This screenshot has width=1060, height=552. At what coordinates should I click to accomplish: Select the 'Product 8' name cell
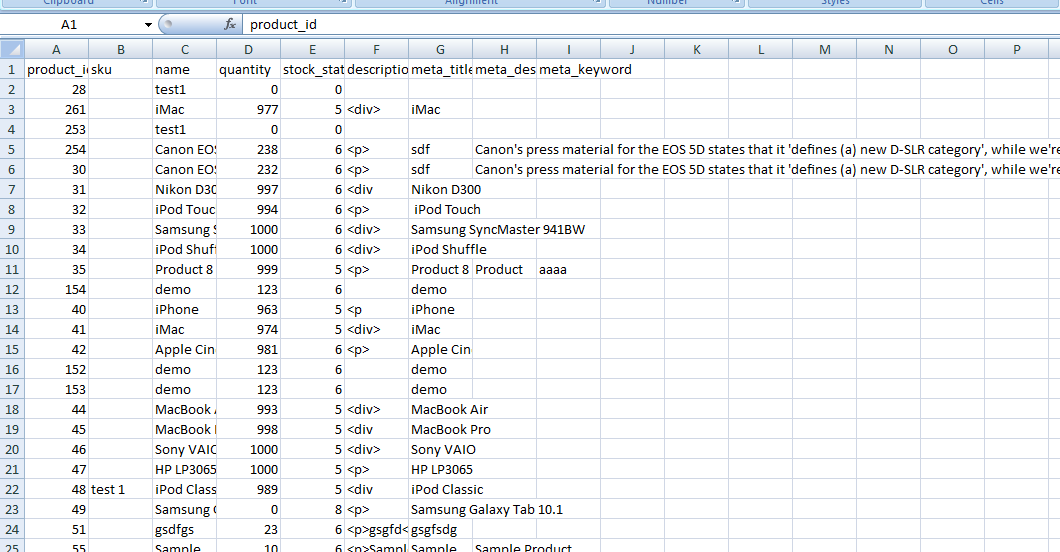click(x=185, y=270)
